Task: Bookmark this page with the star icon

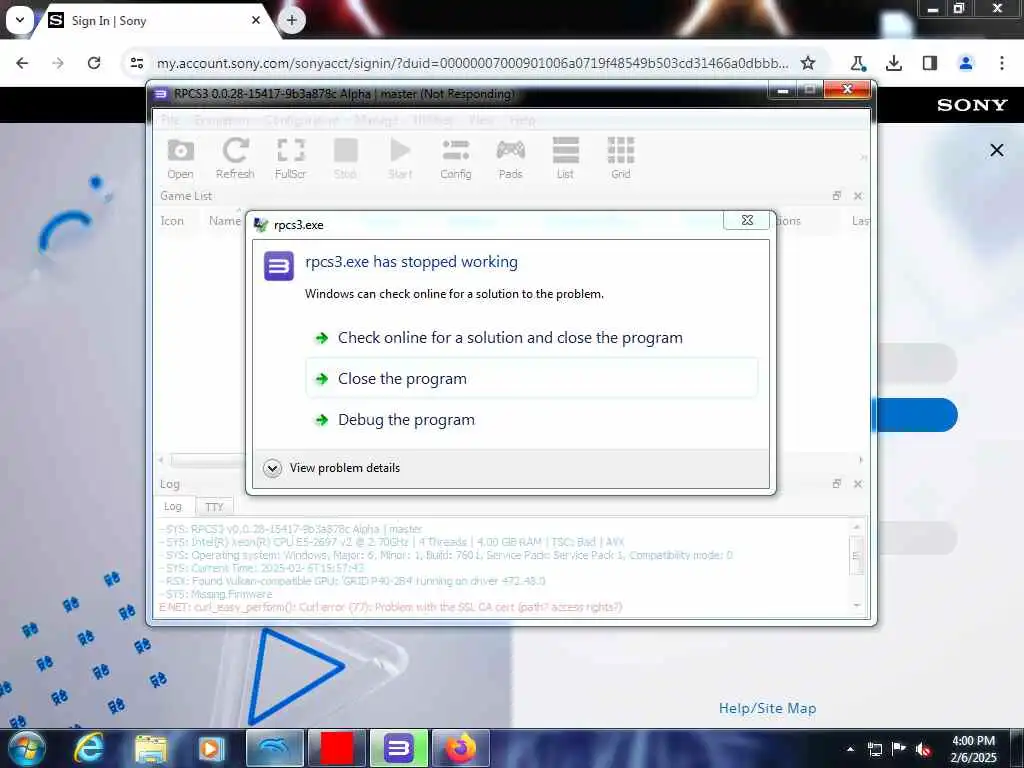Action: [x=808, y=63]
